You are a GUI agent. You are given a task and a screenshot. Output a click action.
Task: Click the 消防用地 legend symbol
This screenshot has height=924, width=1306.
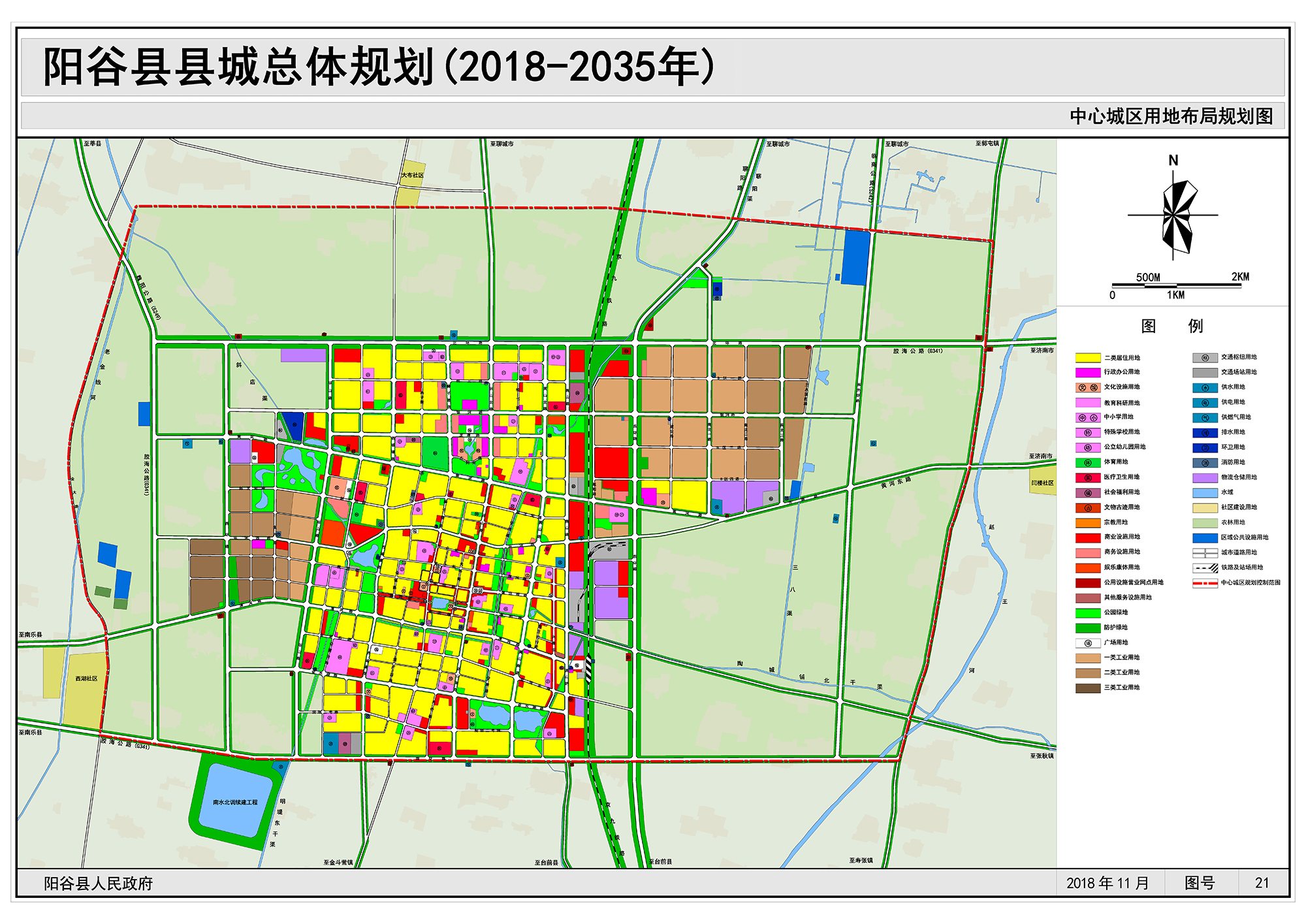1205,462
